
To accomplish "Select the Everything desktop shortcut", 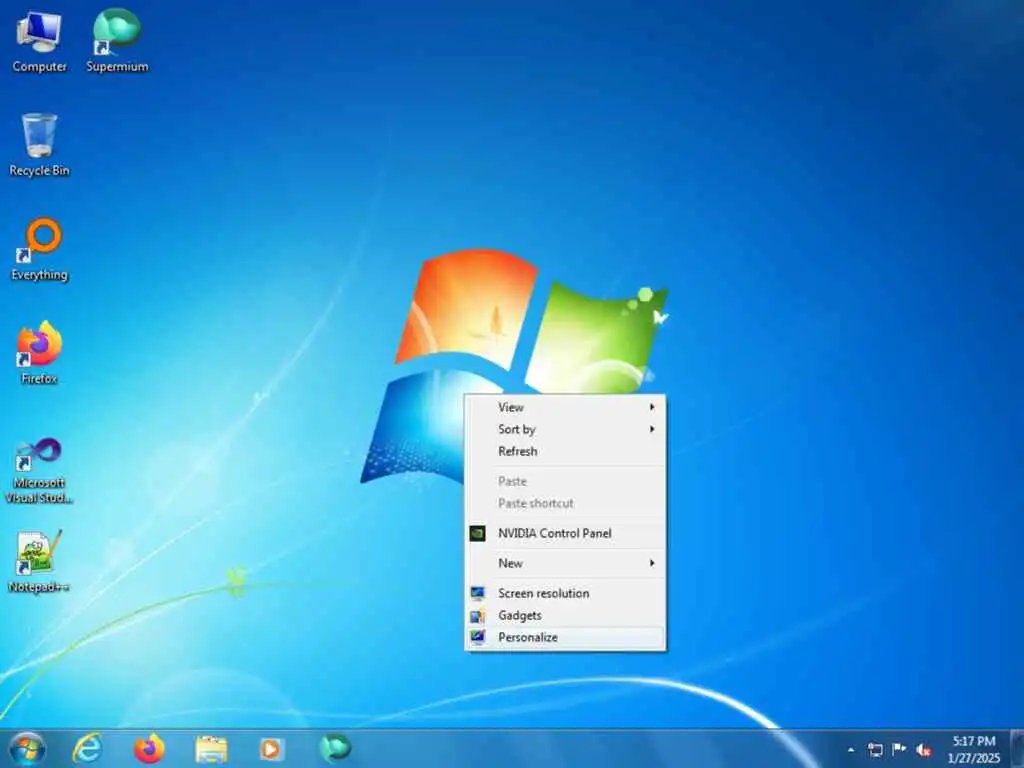I will click(x=39, y=249).
